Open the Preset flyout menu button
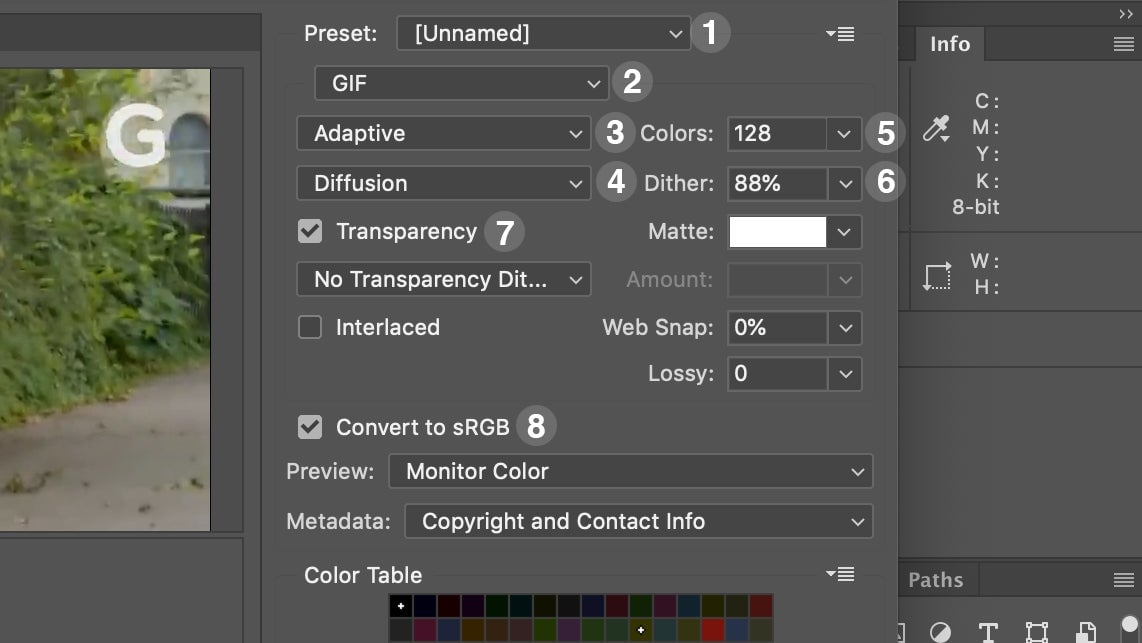The width and height of the screenshot is (1142, 643). pyautogui.click(x=840, y=33)
